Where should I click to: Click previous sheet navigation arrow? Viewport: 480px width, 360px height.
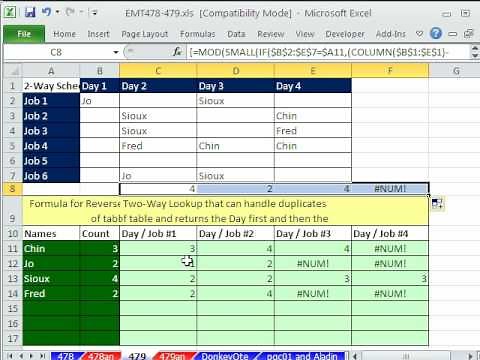pos(21,356)
